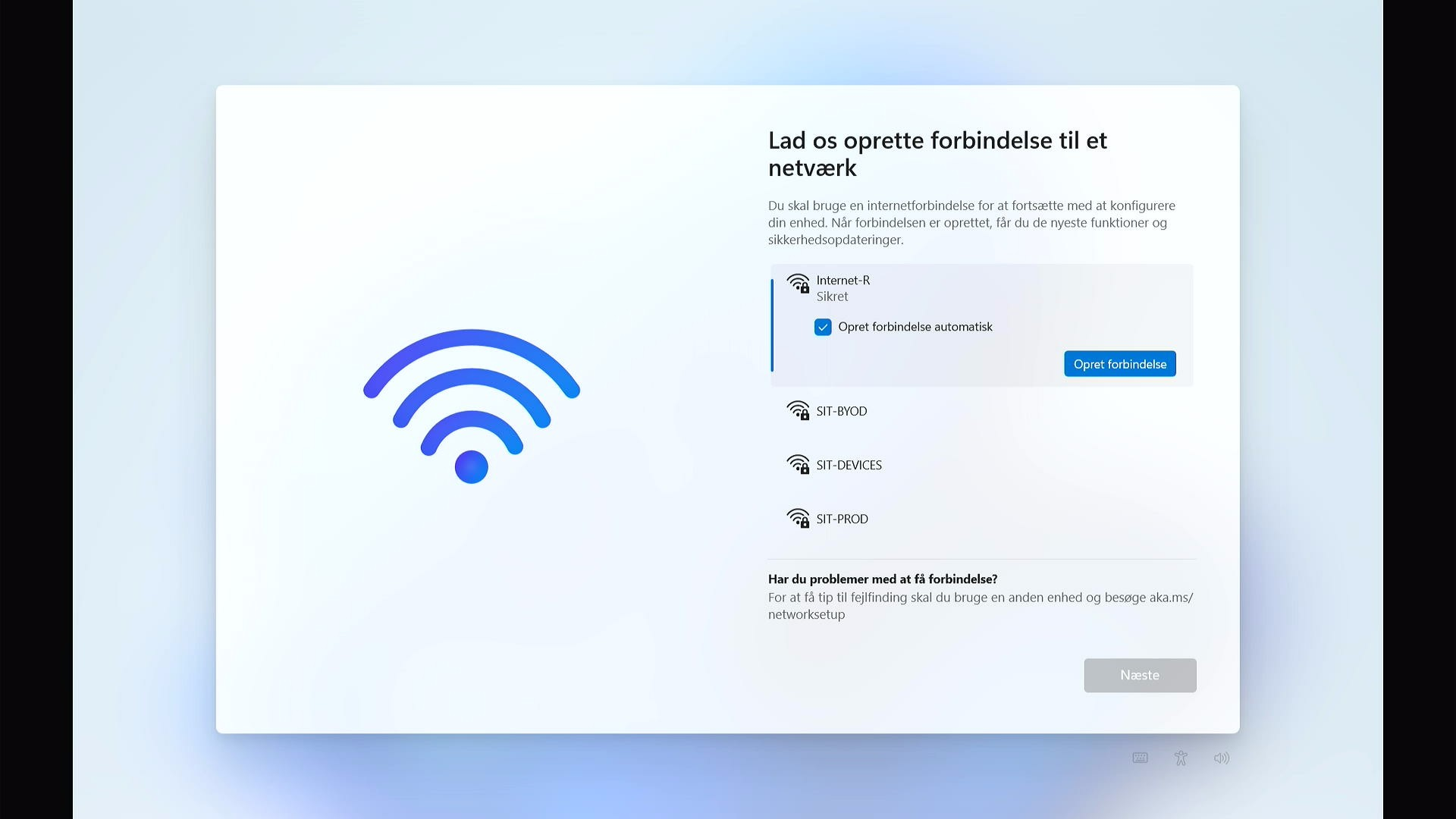The image size is (1456, 819).
Task: Click the Internet-R secured Wi-Fi icon
Action: tap(798, 284)
